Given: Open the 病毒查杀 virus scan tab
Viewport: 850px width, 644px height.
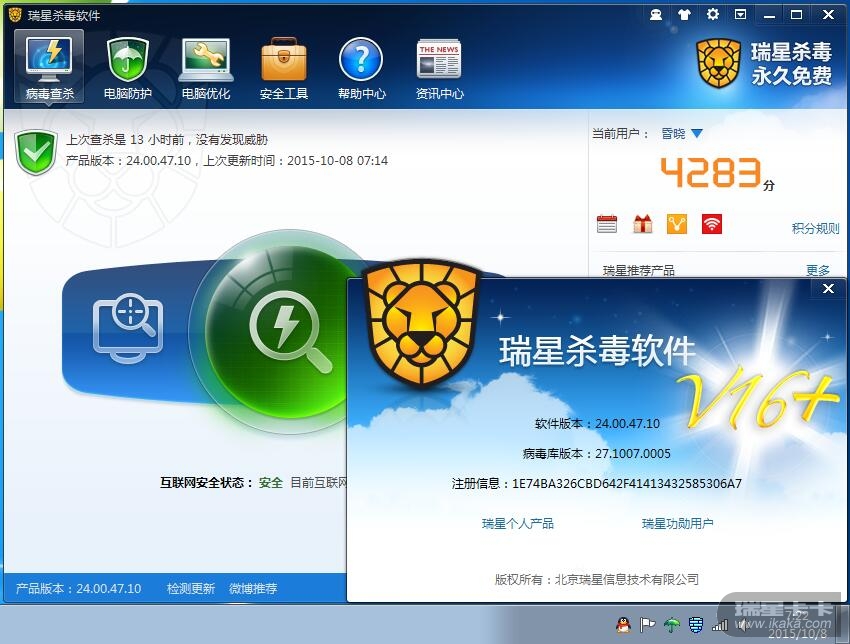Looking at the screenshot, I should pos(49,66).
